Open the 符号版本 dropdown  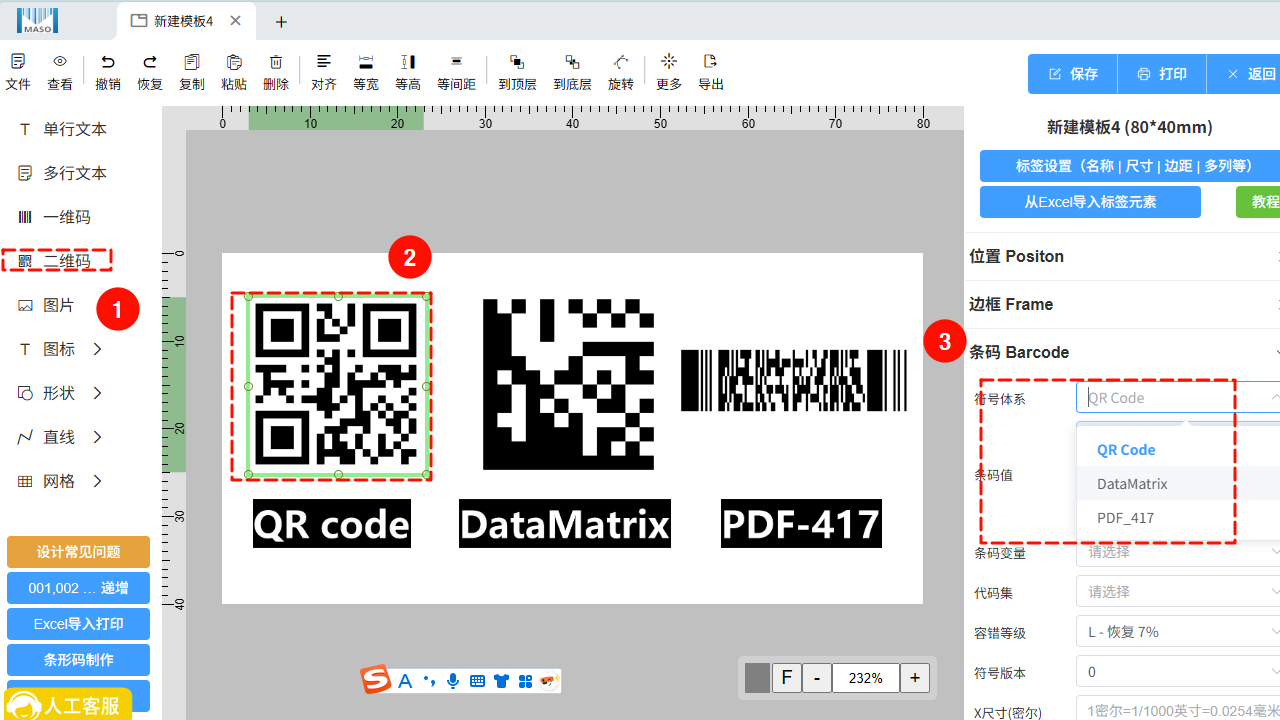1178,672
